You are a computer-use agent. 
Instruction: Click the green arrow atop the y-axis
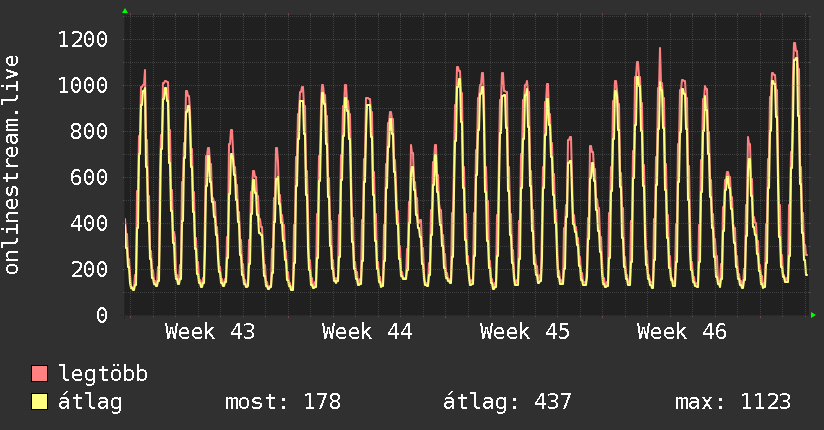click(x=125, y=11)
